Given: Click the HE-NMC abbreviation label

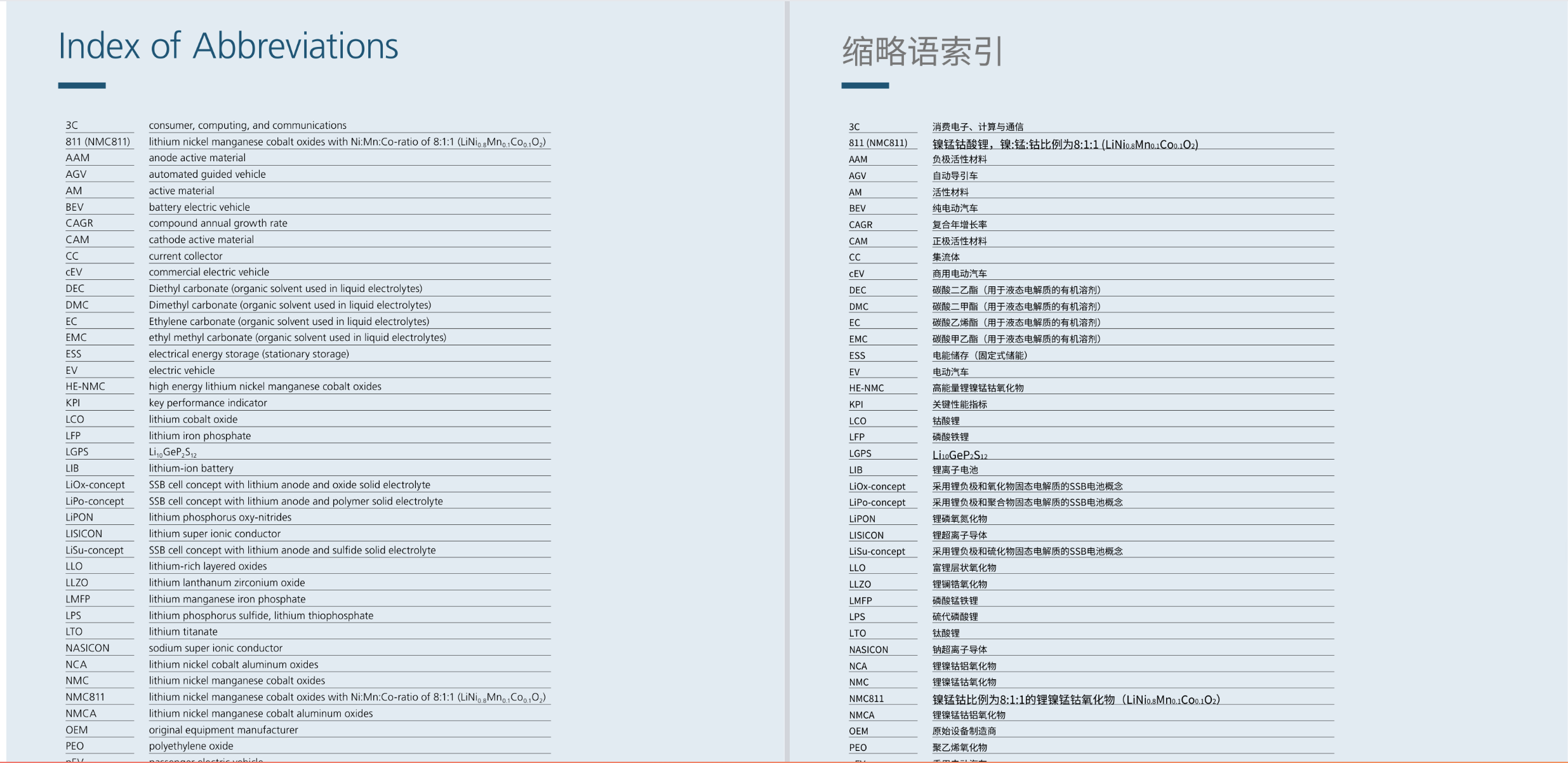Looking at the screenshot, I should (84, 386).
